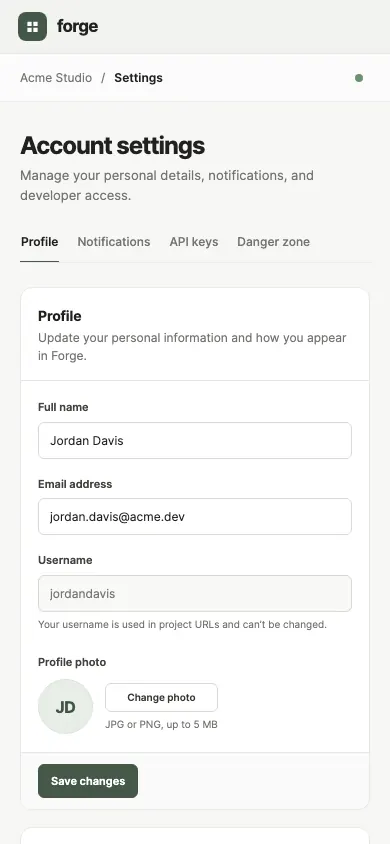Switch to the Danger zone tab
The width and height of the screenshot is (390, 844).
coord(273,242)
